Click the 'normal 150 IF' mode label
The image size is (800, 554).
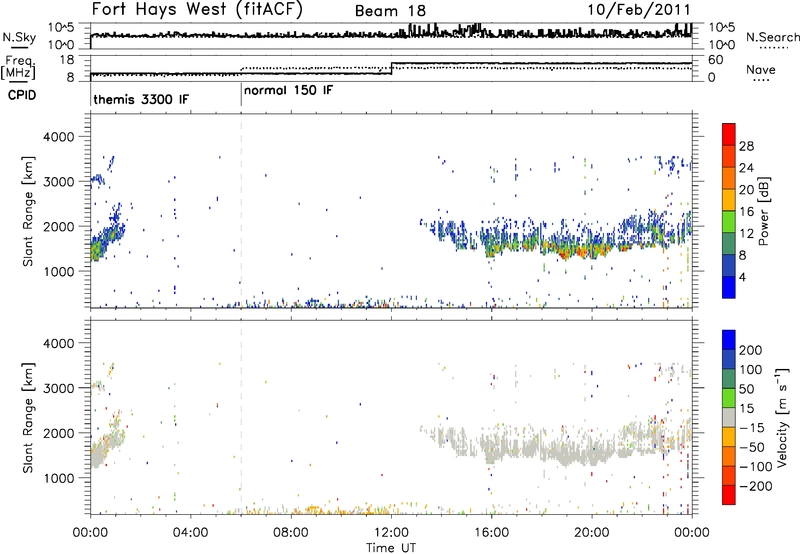(288, 90)
